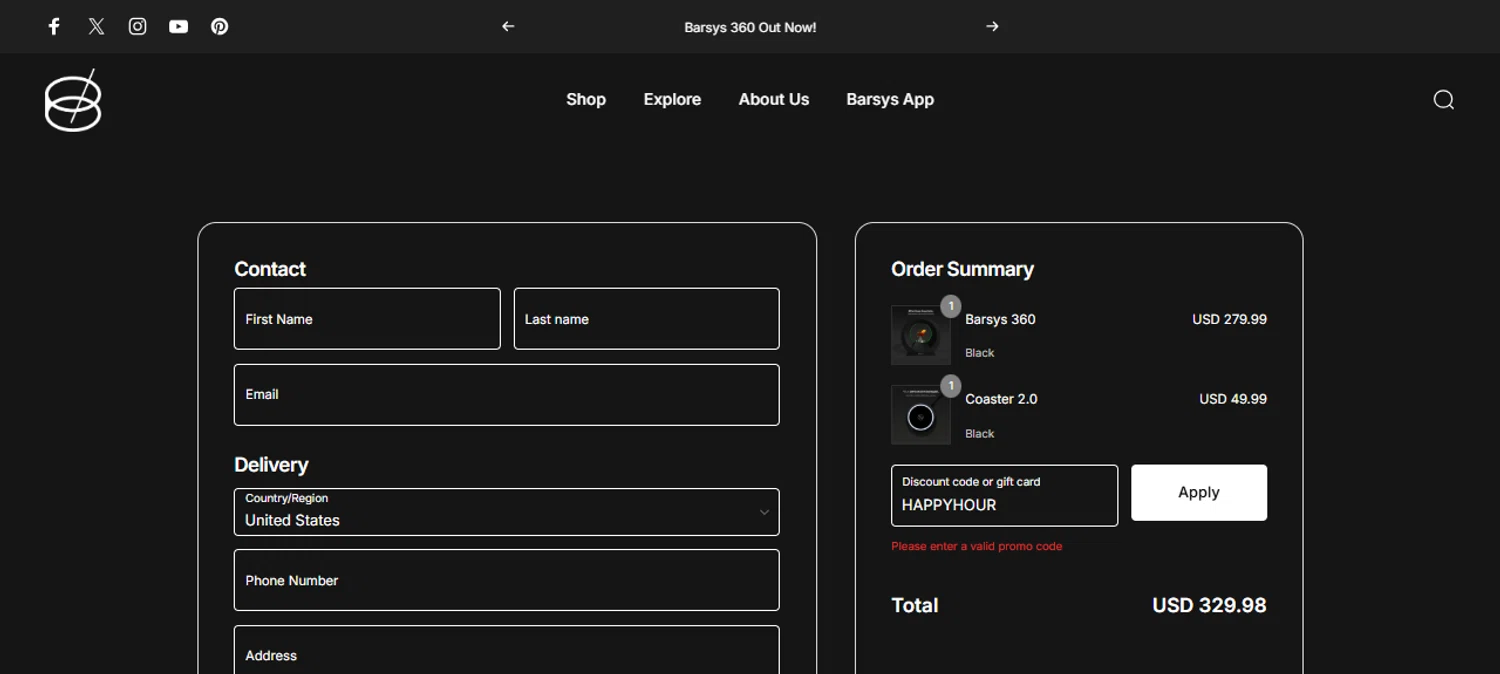Click the USD 49.99 price
The width and height of the screenshot is (1500, 674).
[x=1233, y=399]
